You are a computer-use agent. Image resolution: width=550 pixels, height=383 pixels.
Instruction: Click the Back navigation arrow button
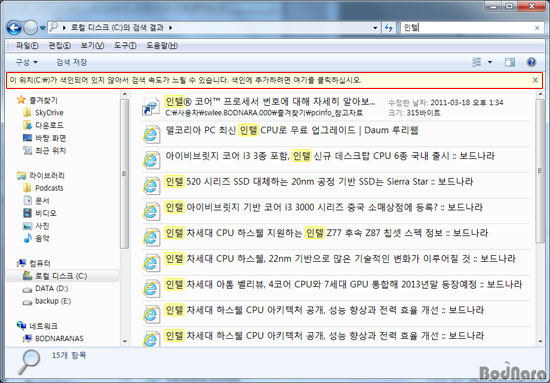point(14,28)
